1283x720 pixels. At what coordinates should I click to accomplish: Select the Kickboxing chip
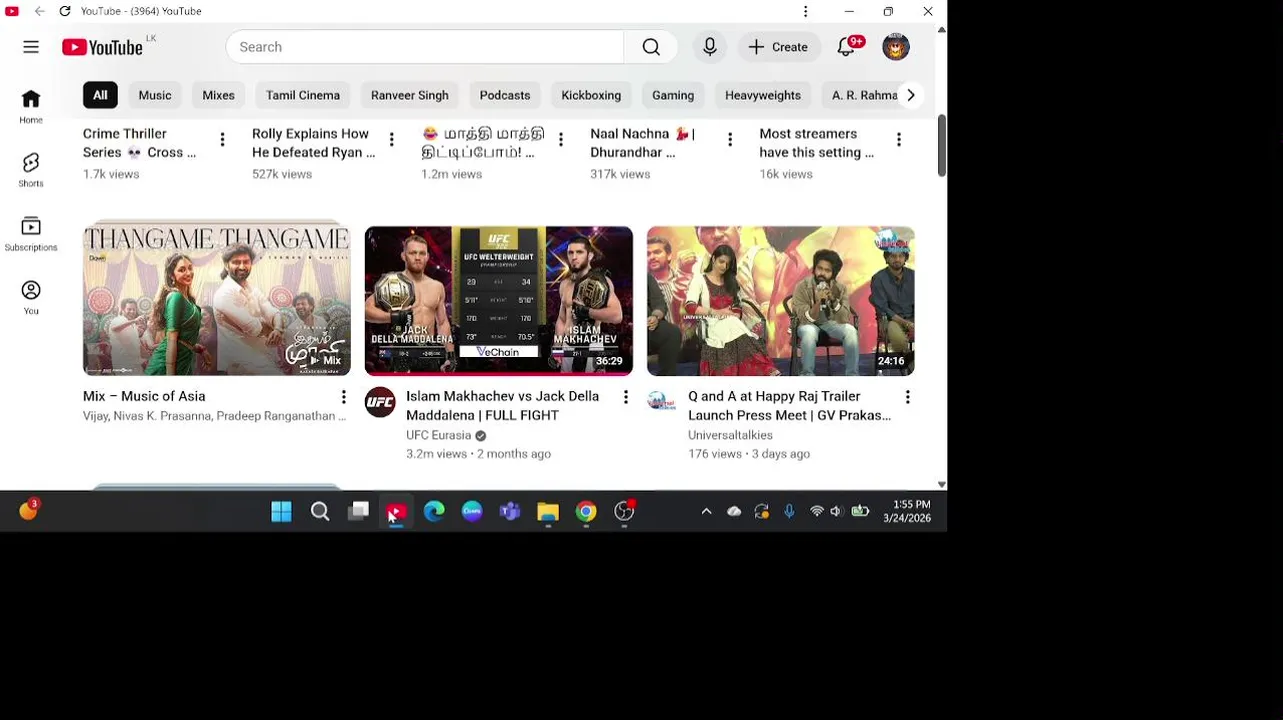coord(591,95)
